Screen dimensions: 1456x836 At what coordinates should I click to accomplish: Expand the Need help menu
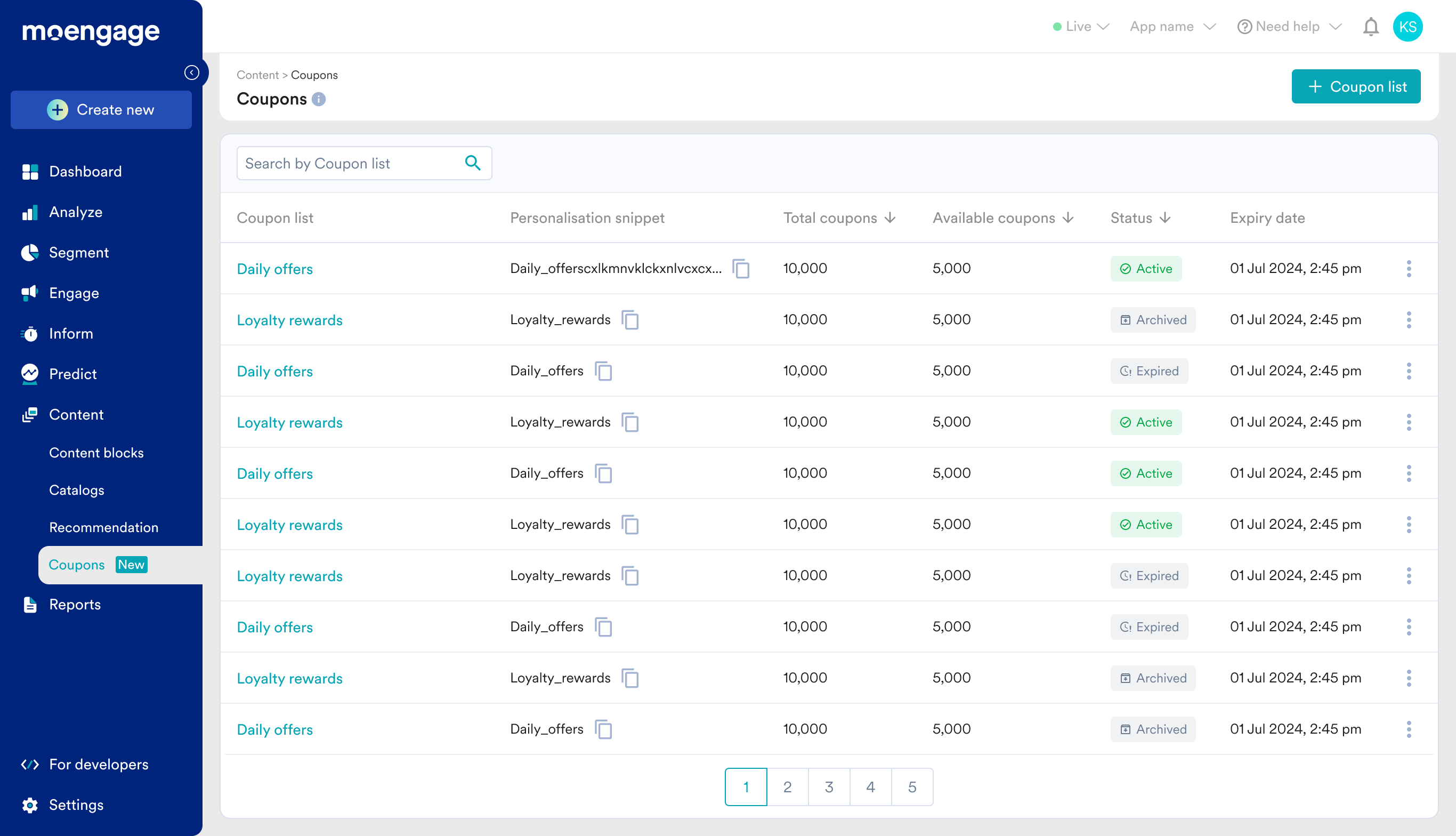point(1289,27)
